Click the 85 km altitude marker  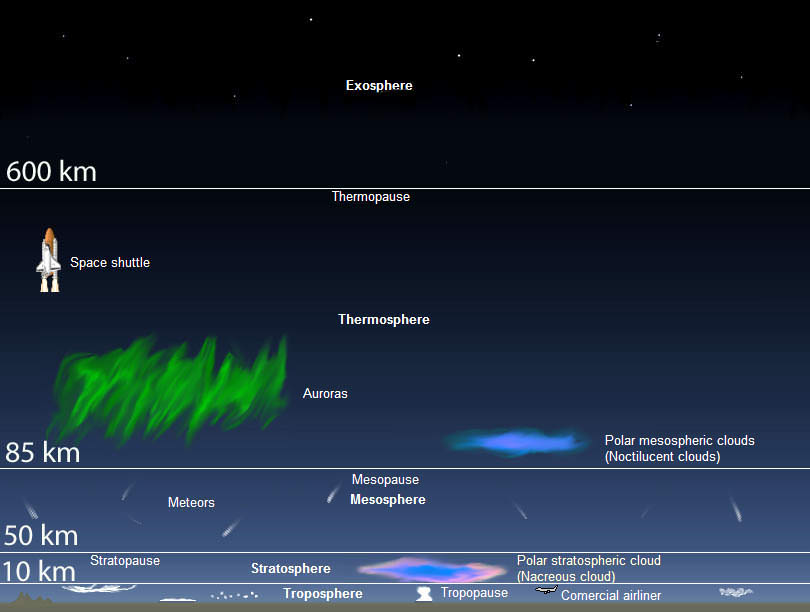pyautogui.click(x=42, y=453)
